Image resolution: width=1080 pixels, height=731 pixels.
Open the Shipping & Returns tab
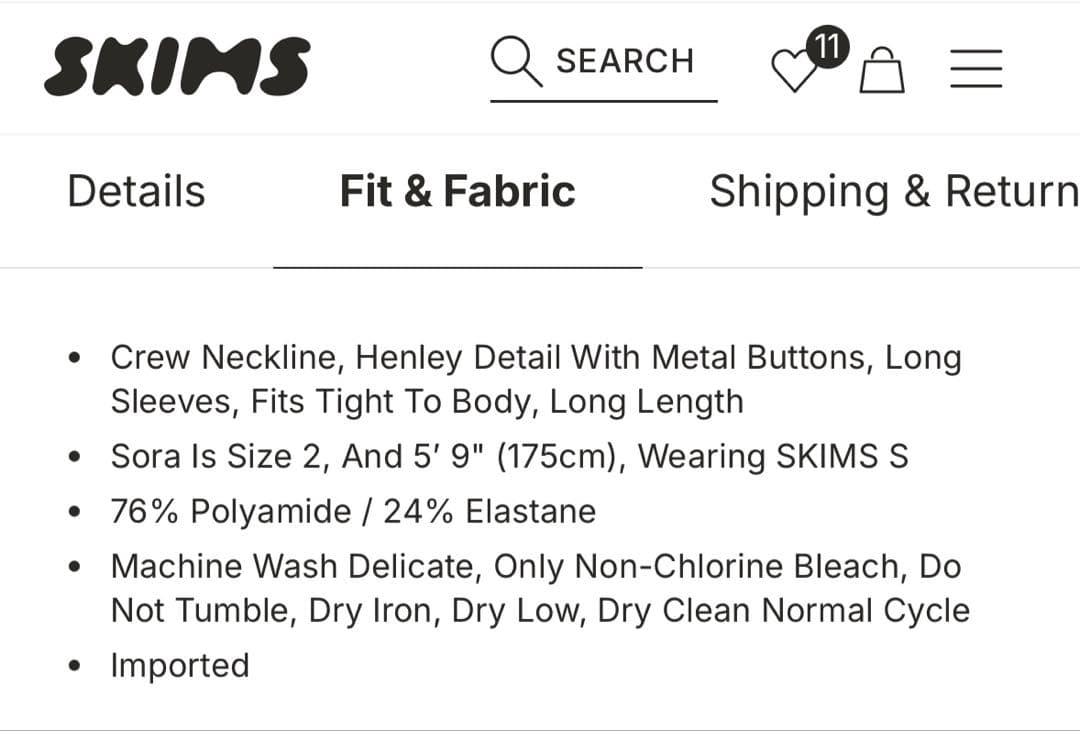pos(893,191)
